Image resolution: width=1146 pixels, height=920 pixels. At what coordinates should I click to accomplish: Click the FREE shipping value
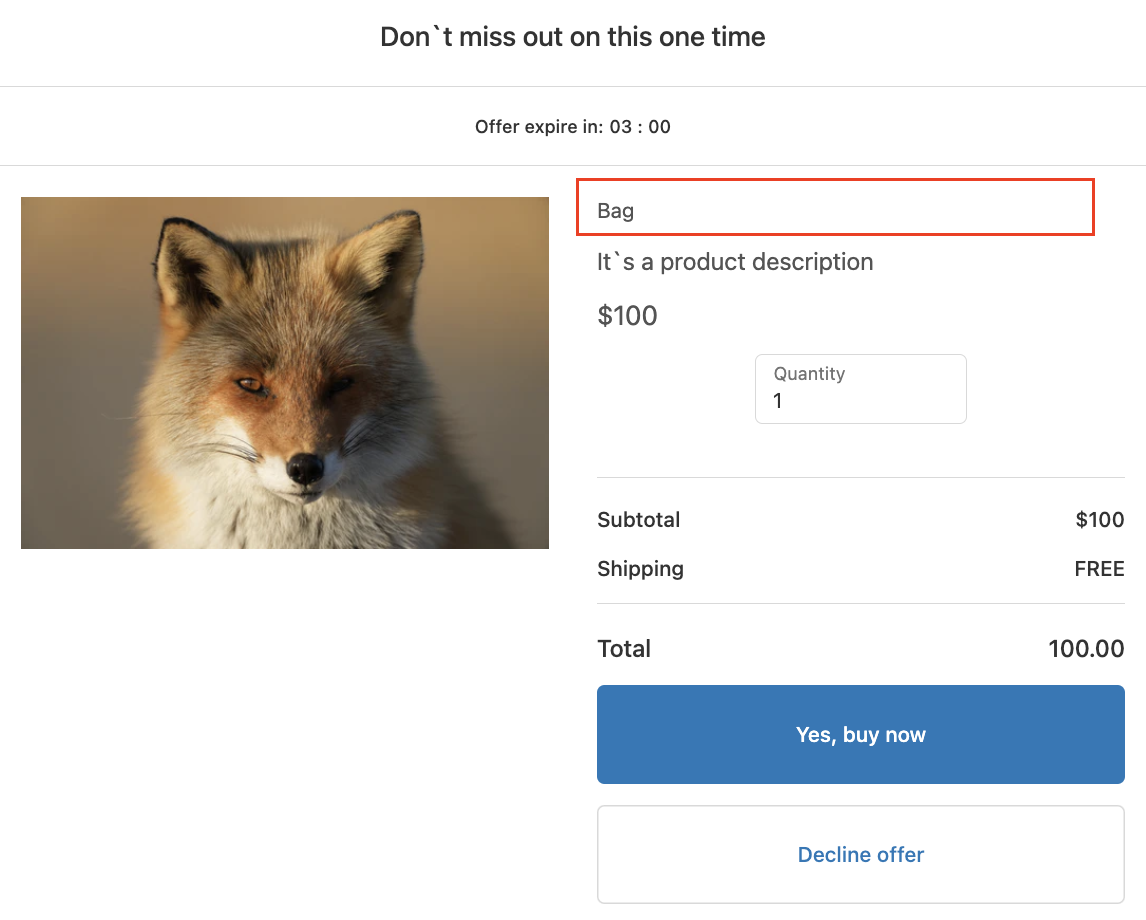(1099, 569)
